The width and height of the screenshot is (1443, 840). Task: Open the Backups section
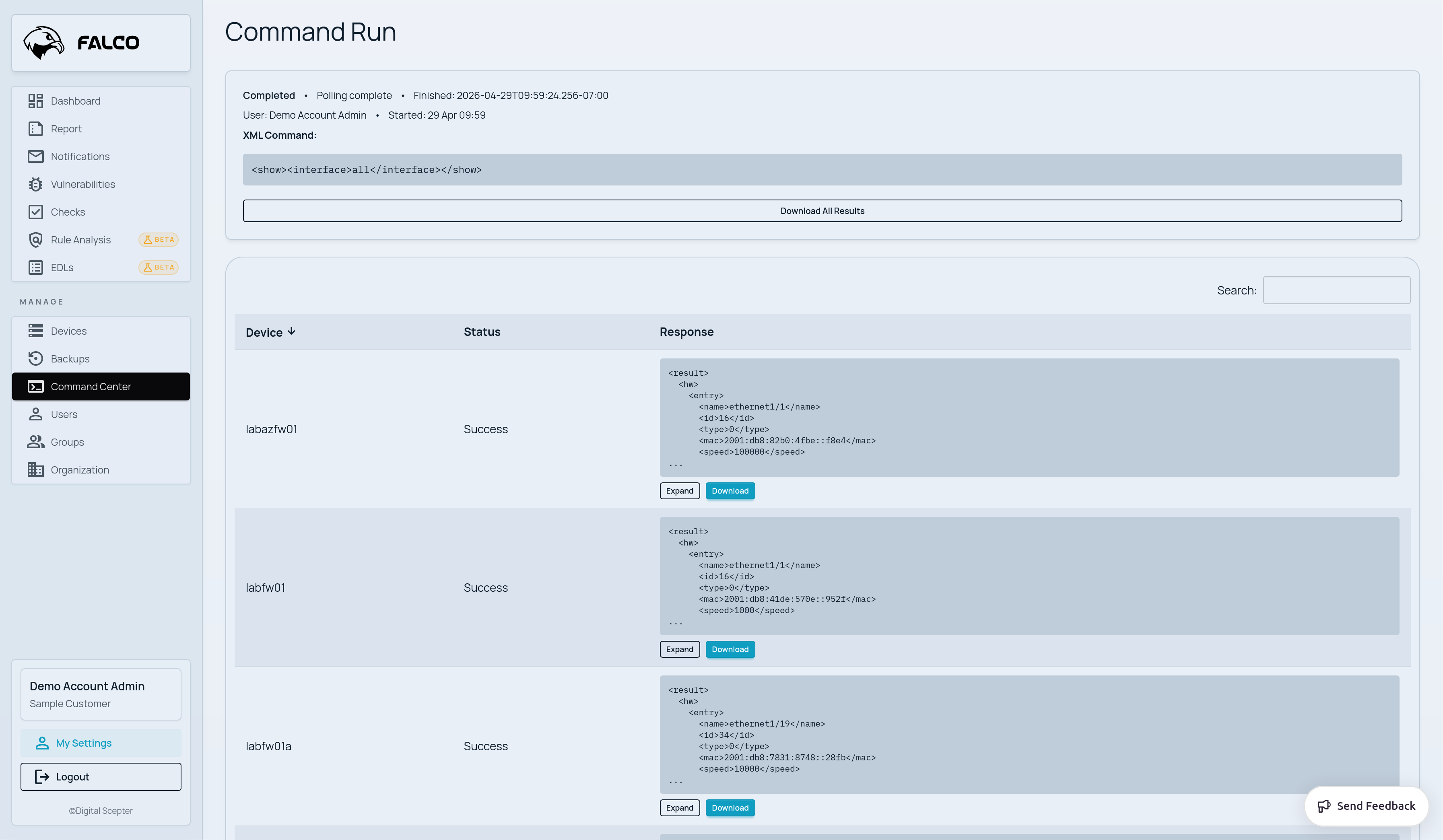pyautogui.click(x=101, y=359)
